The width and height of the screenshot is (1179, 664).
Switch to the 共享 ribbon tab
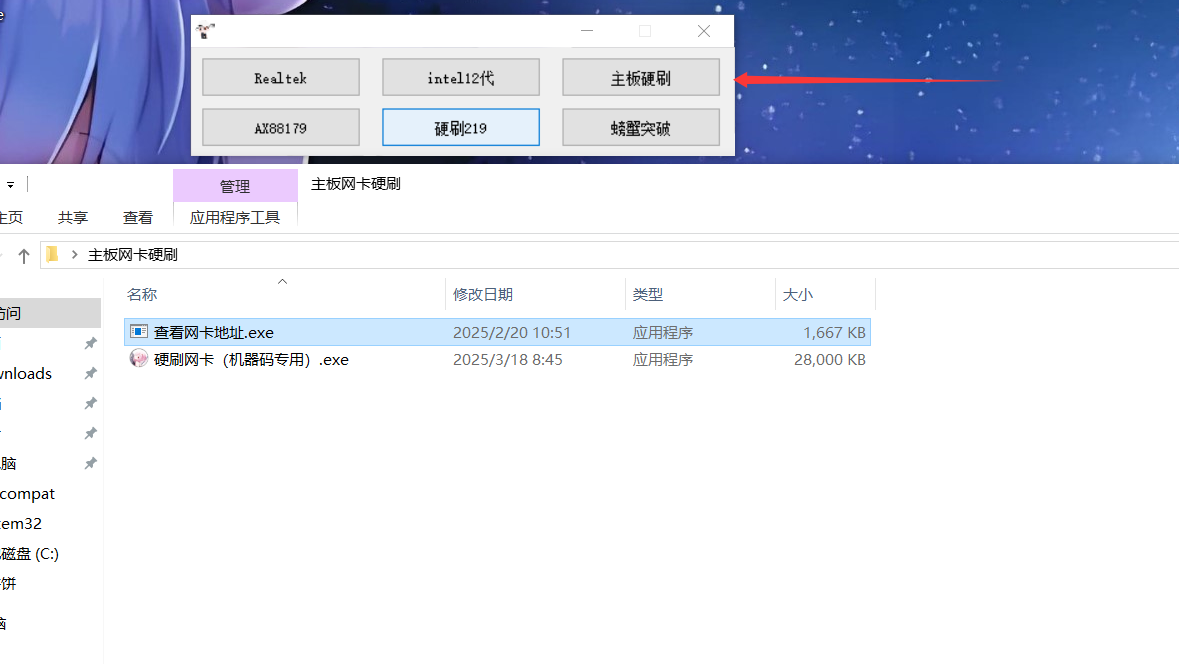point(71,216)
